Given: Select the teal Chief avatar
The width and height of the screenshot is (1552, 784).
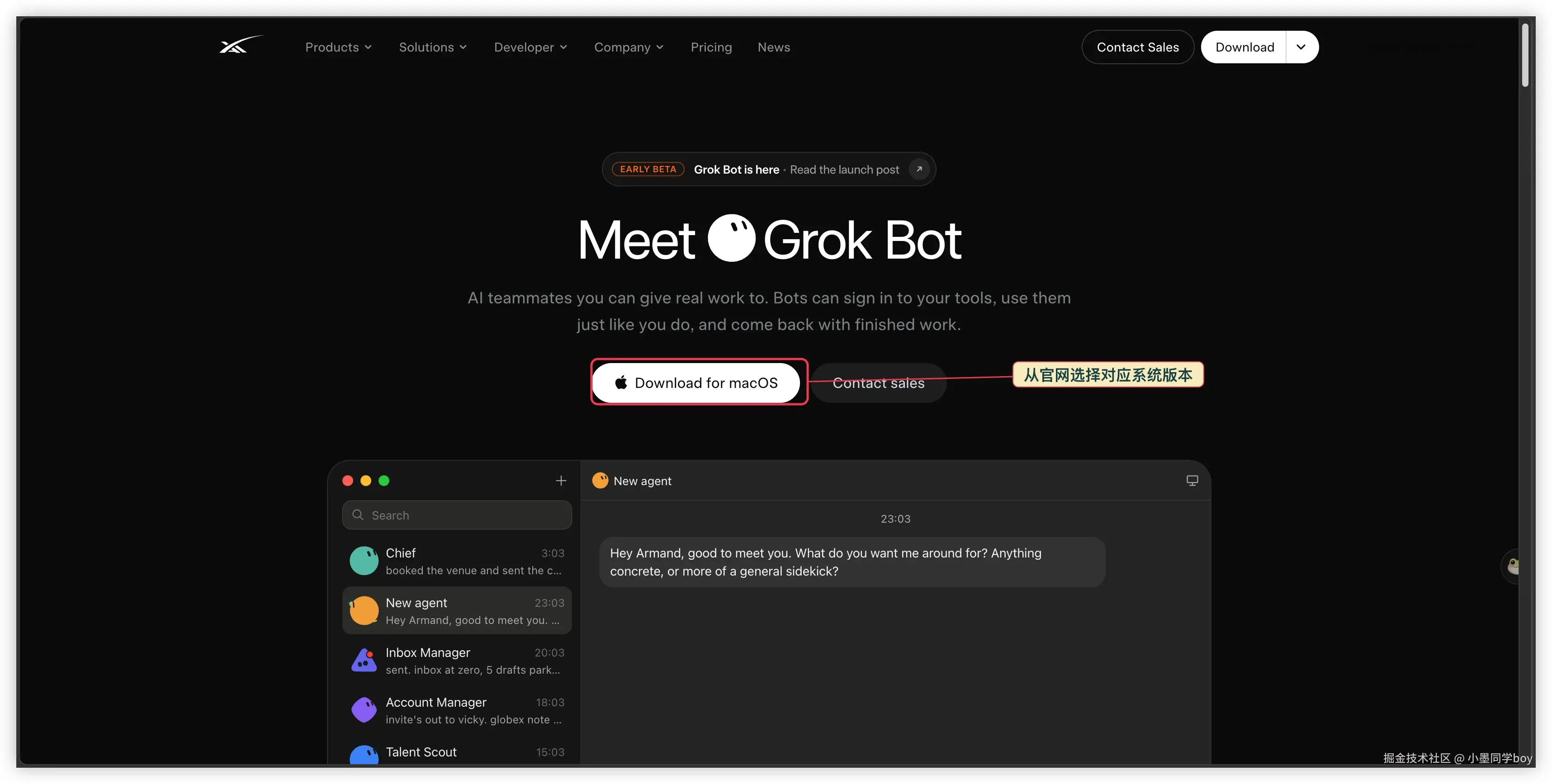Looking at the screenshot, I should [x=364, y=561].
